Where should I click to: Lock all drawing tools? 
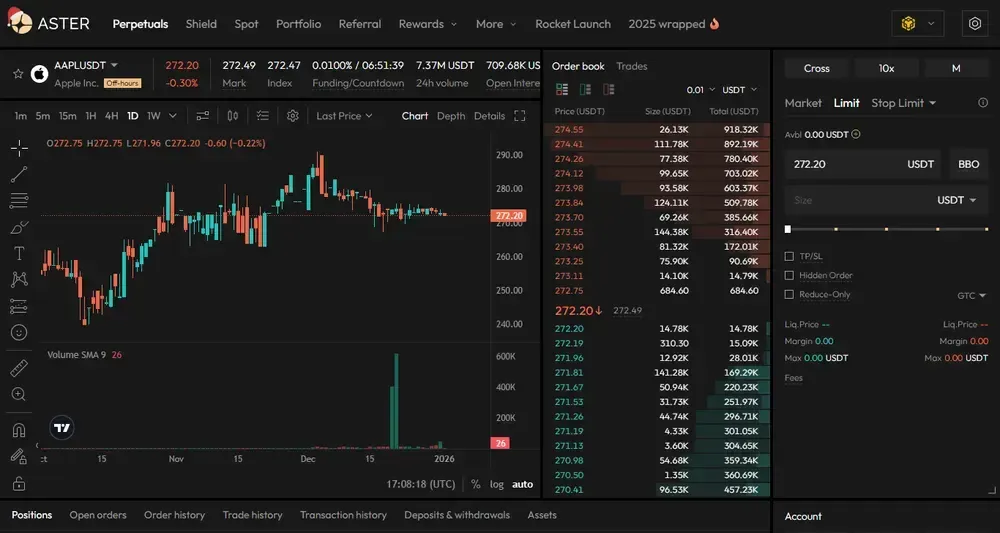coord(19,483)
